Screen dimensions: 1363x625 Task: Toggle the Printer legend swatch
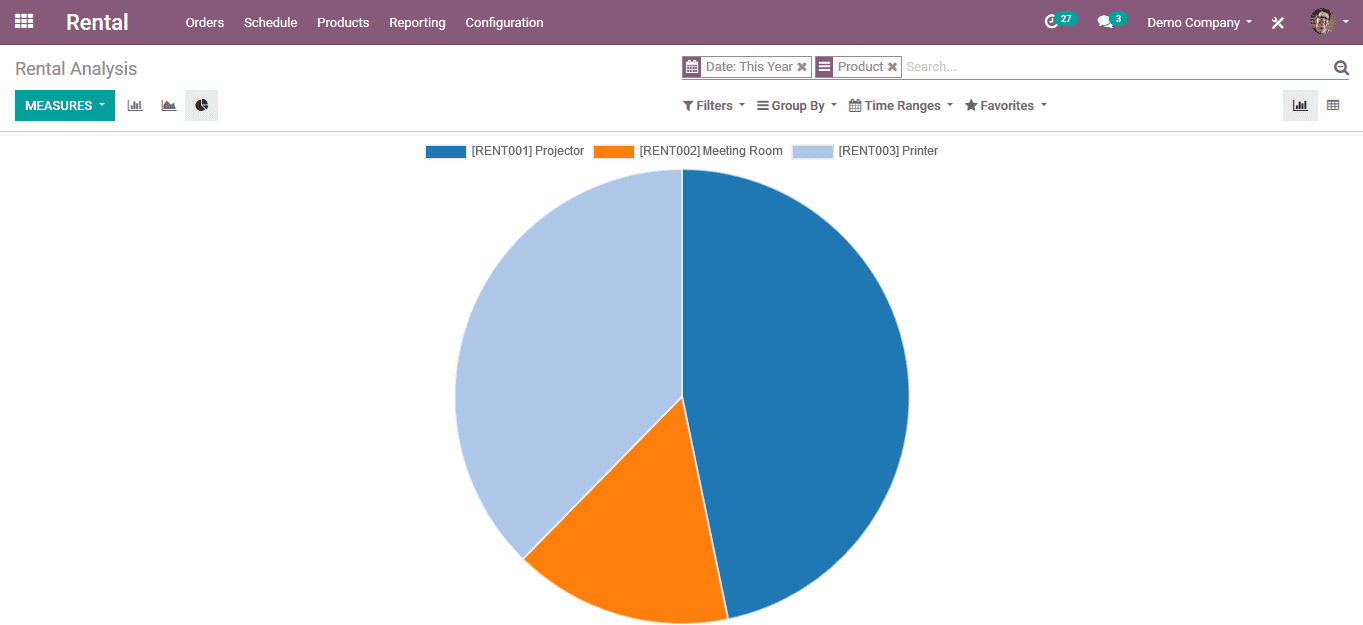click(x=813, y=152)
